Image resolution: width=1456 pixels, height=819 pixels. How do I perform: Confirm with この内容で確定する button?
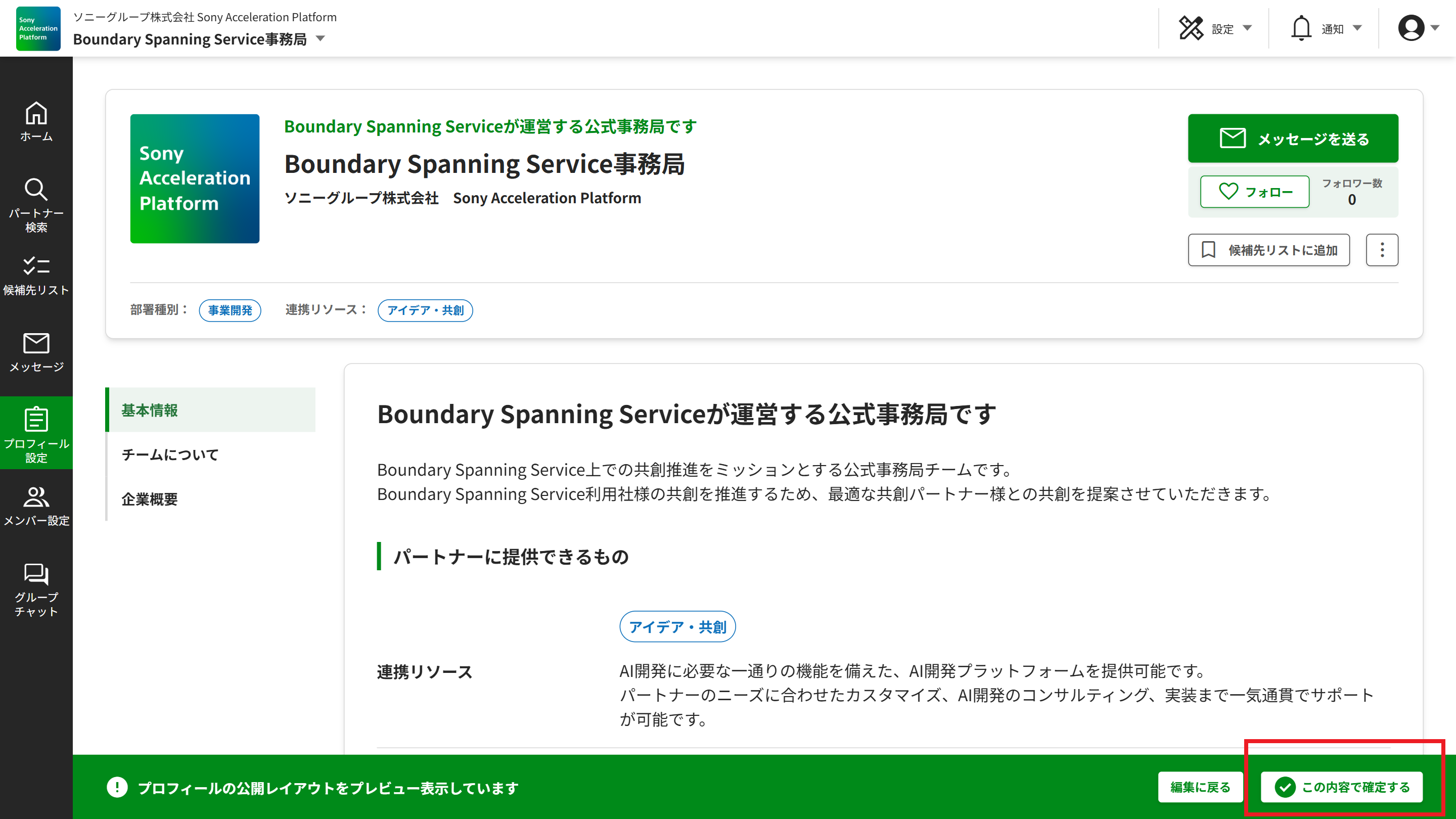coord(1341,787)
